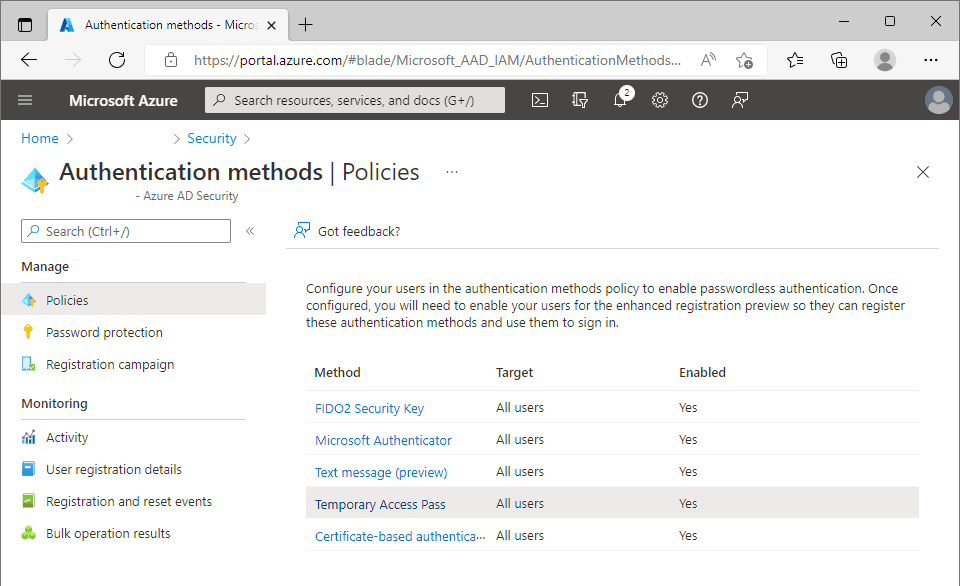Open Azure Cloud Shell icon
960x586 pixels.
point(539,100)
